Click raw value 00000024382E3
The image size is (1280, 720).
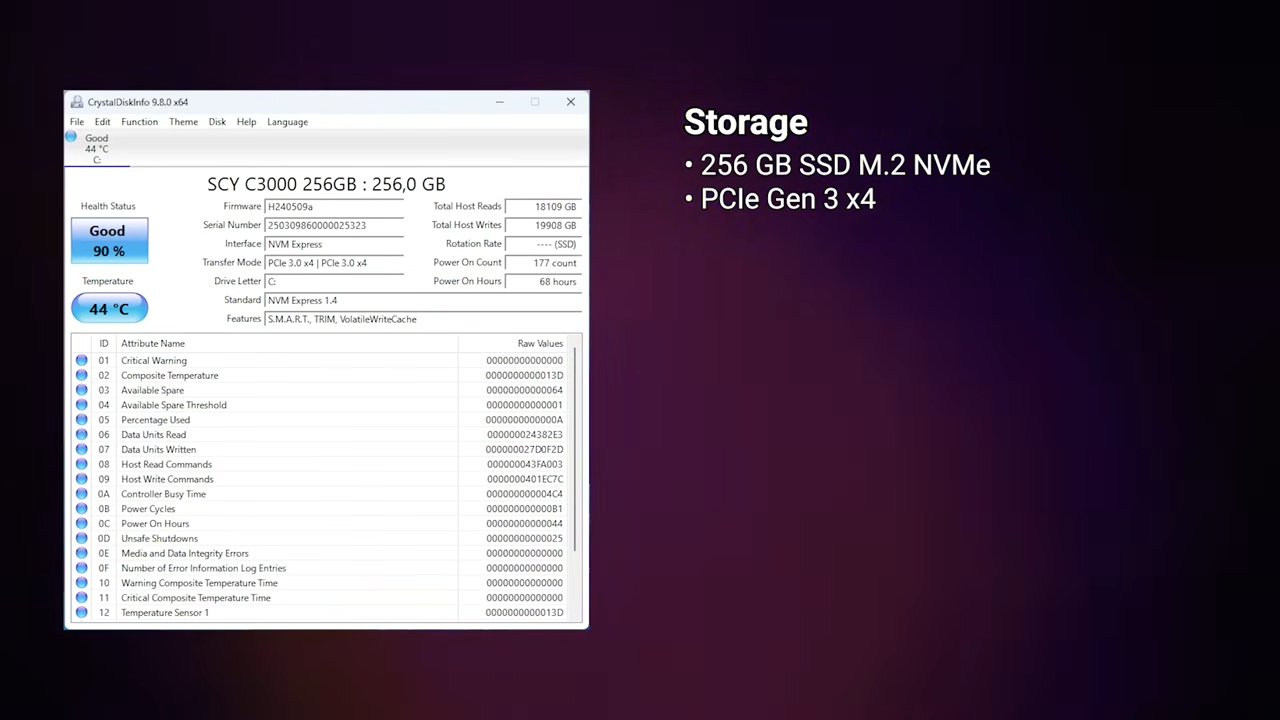(525, 435)
